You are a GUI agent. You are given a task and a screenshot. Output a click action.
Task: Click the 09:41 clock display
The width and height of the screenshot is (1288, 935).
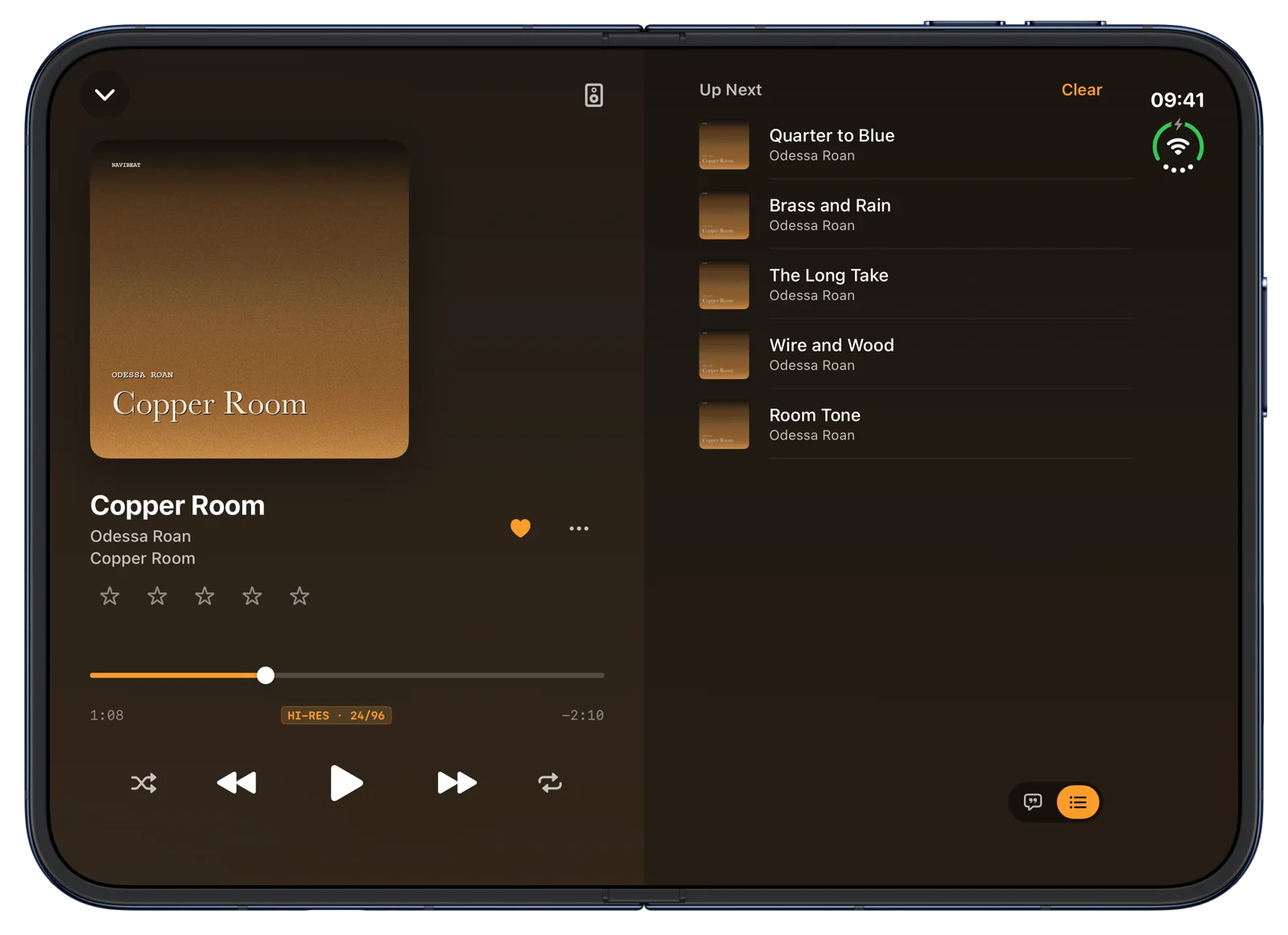click(1178, 100)
